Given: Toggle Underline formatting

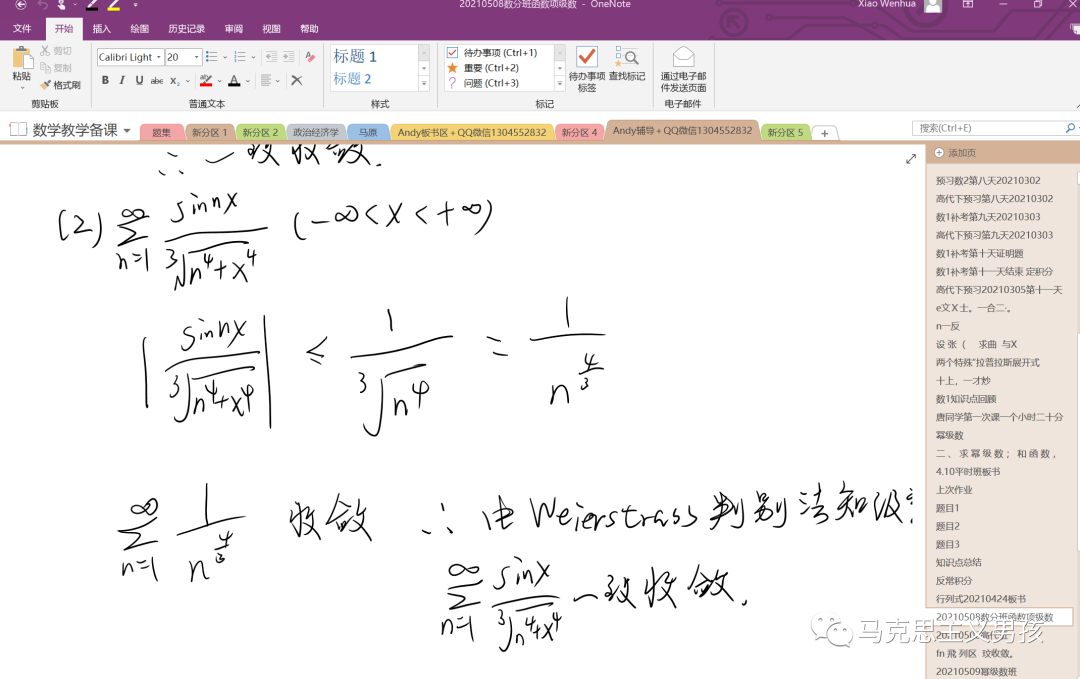Looking at the screenshot, I should click(x=139, y=81).
